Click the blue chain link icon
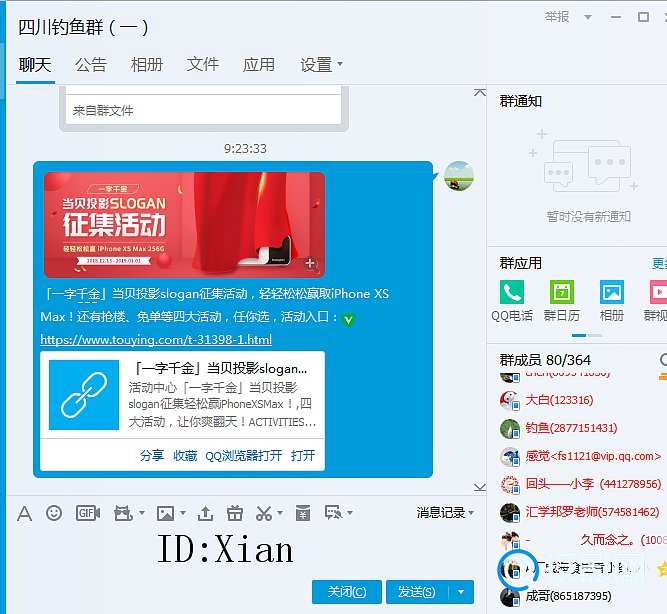This screenshot has height=614, width=667. 84,395
